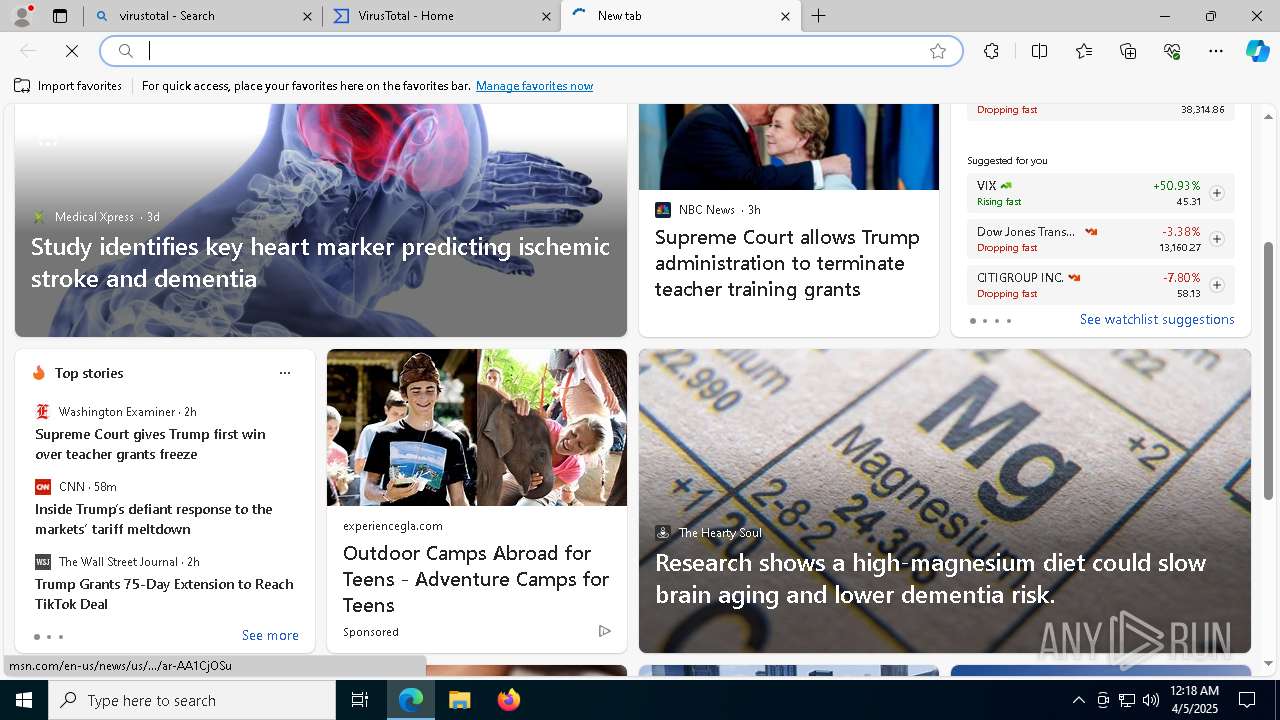1280x720 pixels.
Task: Open Supreme Court teacher training grants article
Action: click(x=787, y=263)
